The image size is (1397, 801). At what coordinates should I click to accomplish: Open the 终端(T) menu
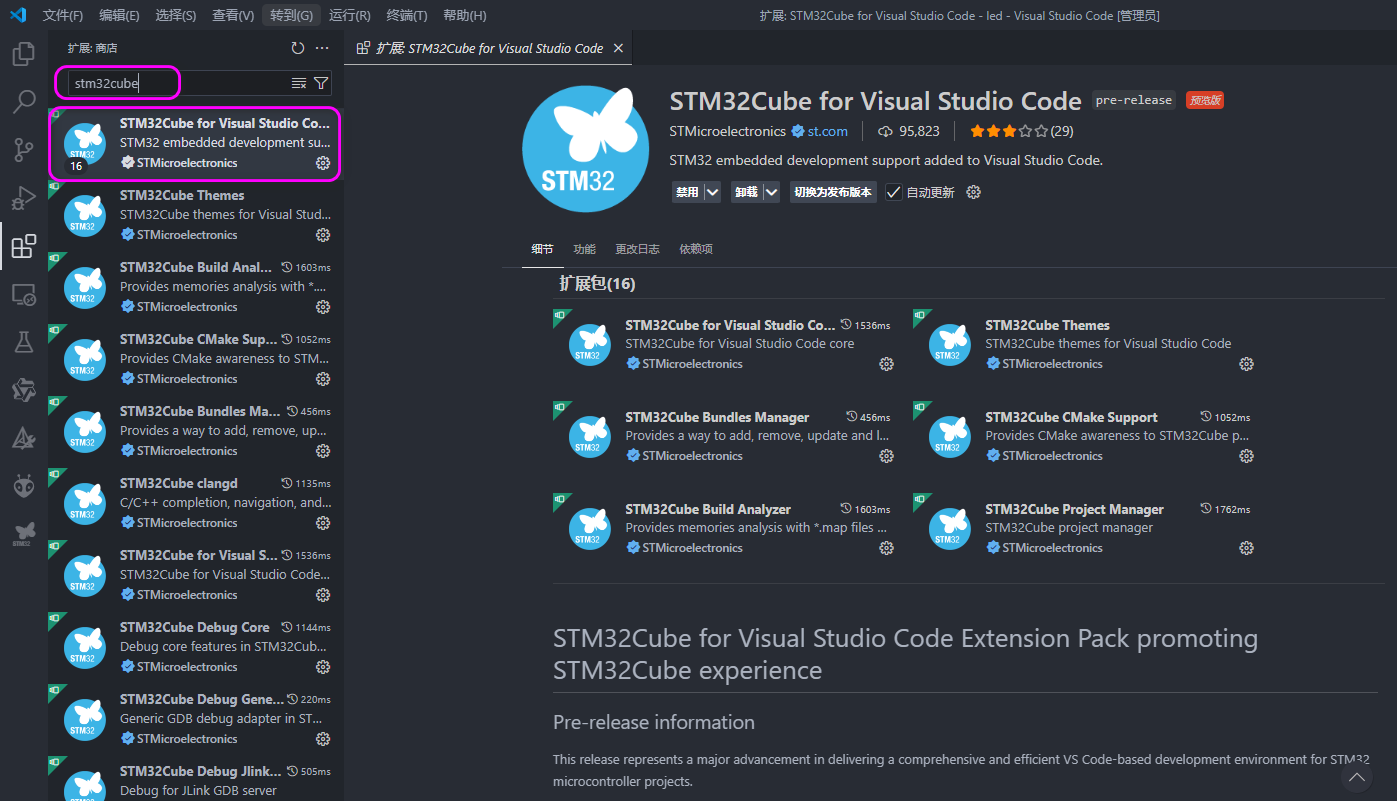pyautogui.click(x=407, y=15)
